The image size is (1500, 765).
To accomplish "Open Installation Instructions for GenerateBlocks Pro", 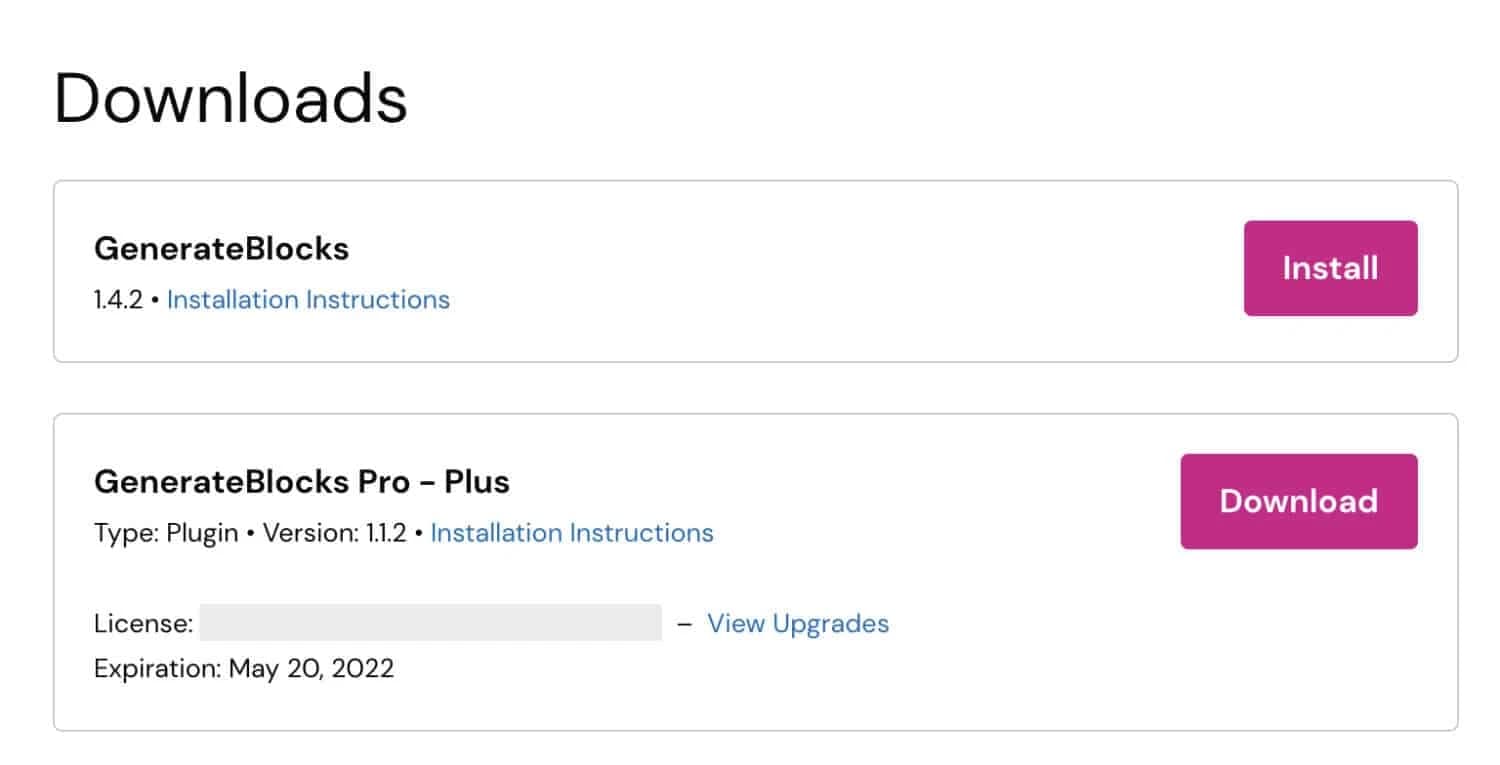I will [x=571, y=533].
